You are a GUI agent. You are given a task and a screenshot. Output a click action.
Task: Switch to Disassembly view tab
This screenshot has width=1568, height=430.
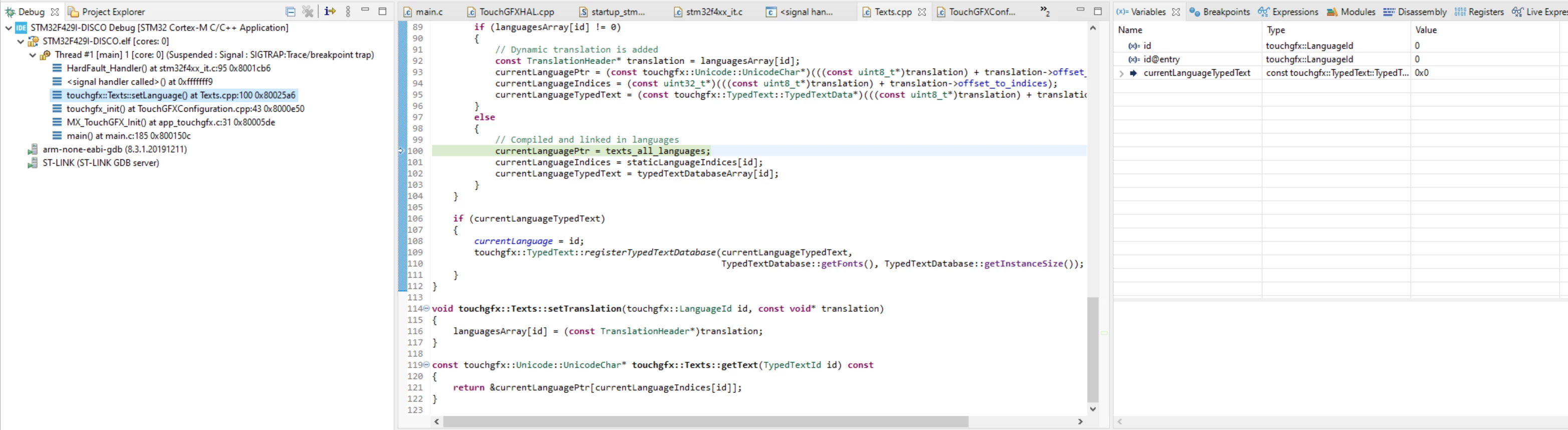[x=1415, y=12]
